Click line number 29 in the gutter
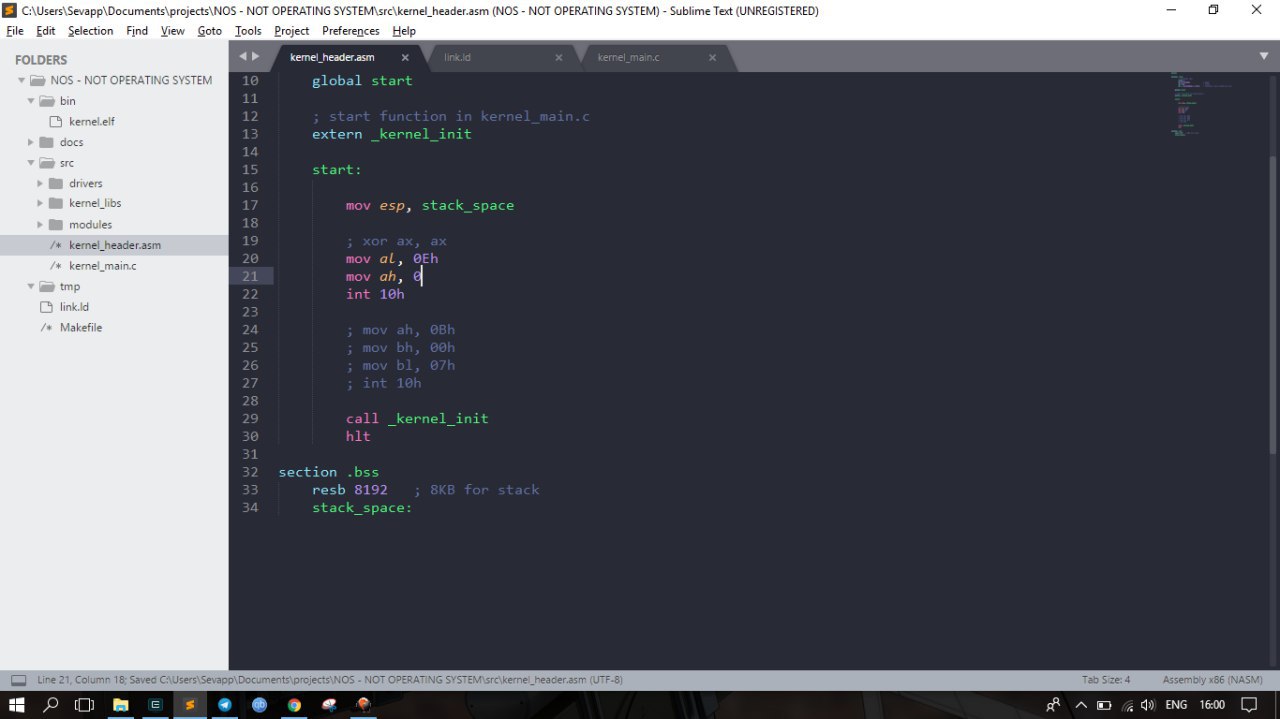The image size is (1280, 719). tap(250, 418)
